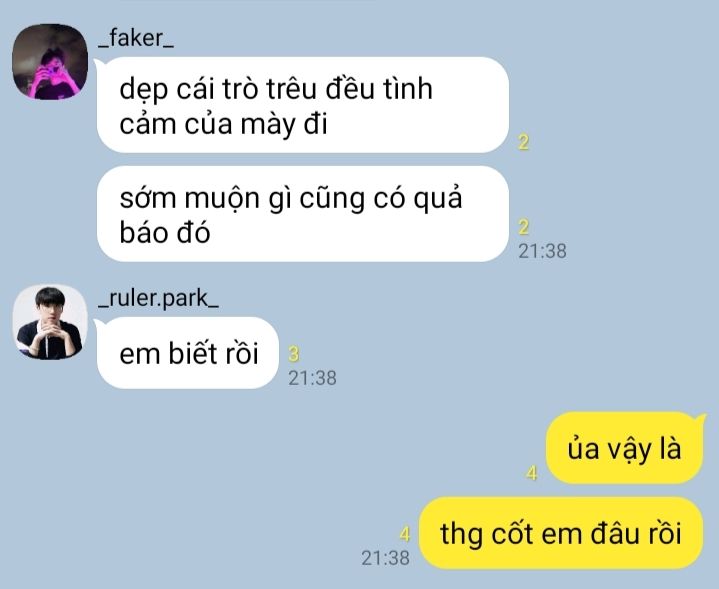Viewport: 719px width, 589px height.
Task: Tap the 21:38 timestamp next to 'em biết rồi'
Action: [312, 378]
